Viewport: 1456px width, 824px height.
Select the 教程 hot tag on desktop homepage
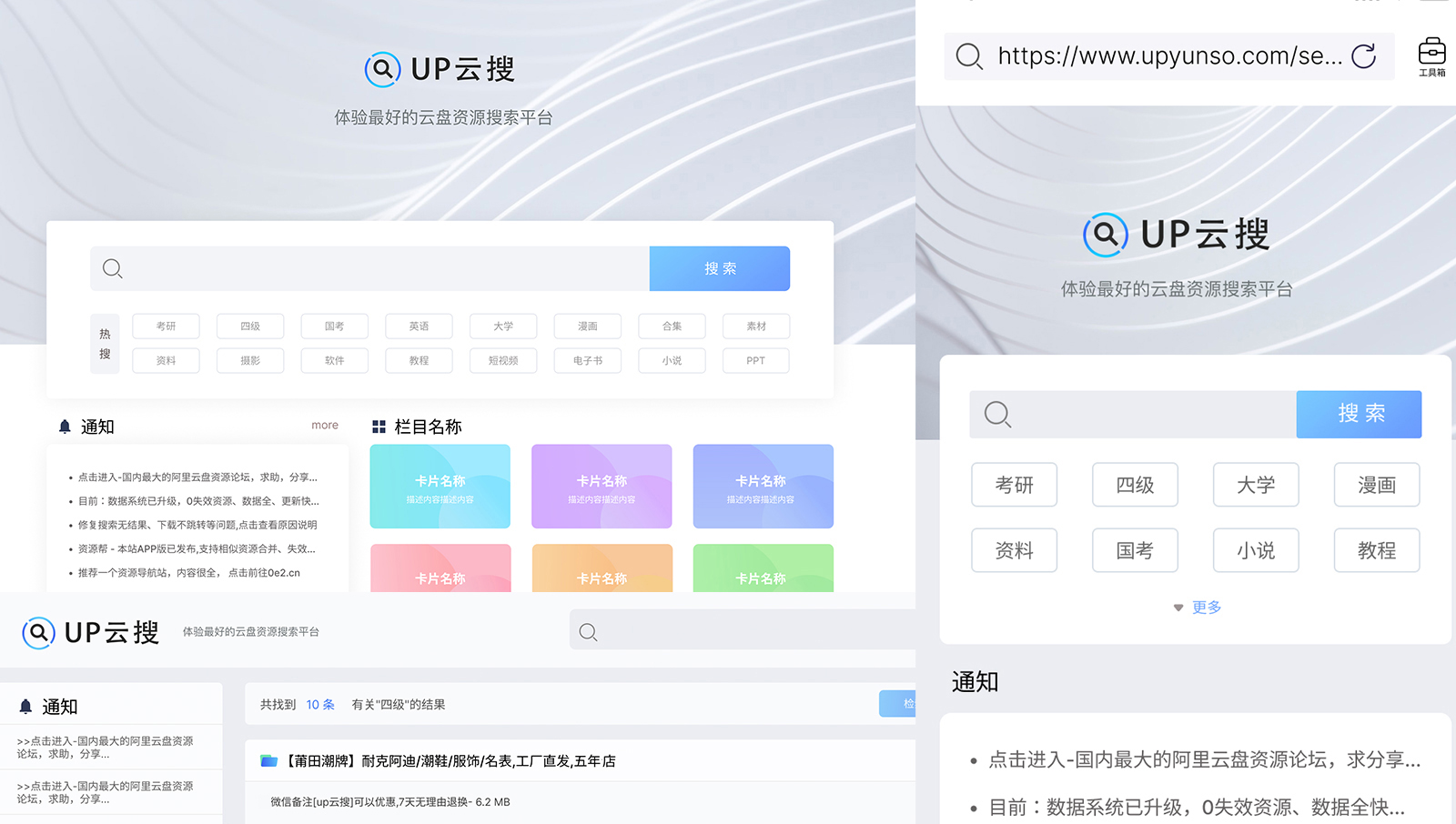[419, 360]
